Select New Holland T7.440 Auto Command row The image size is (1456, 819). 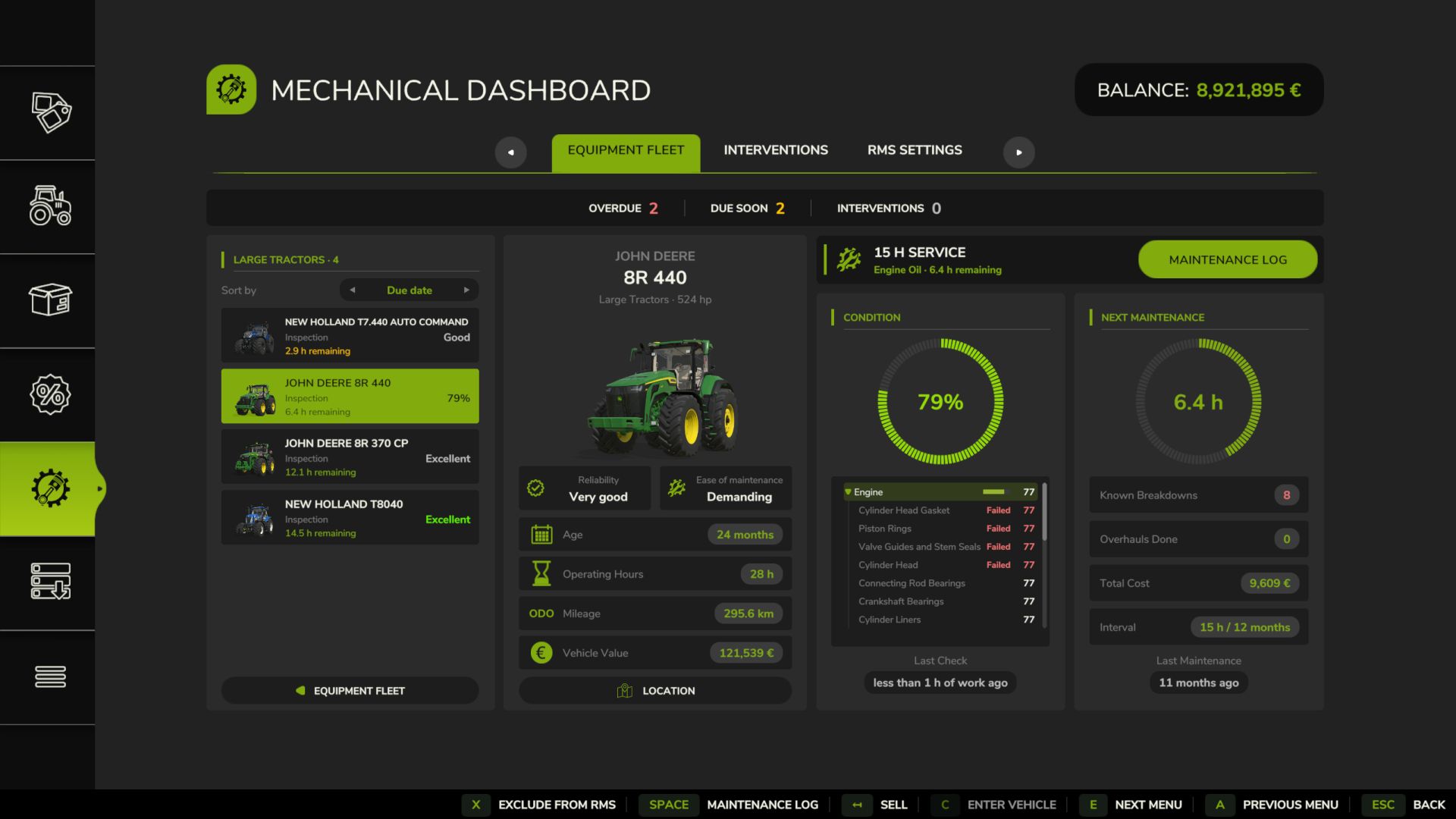350,335
